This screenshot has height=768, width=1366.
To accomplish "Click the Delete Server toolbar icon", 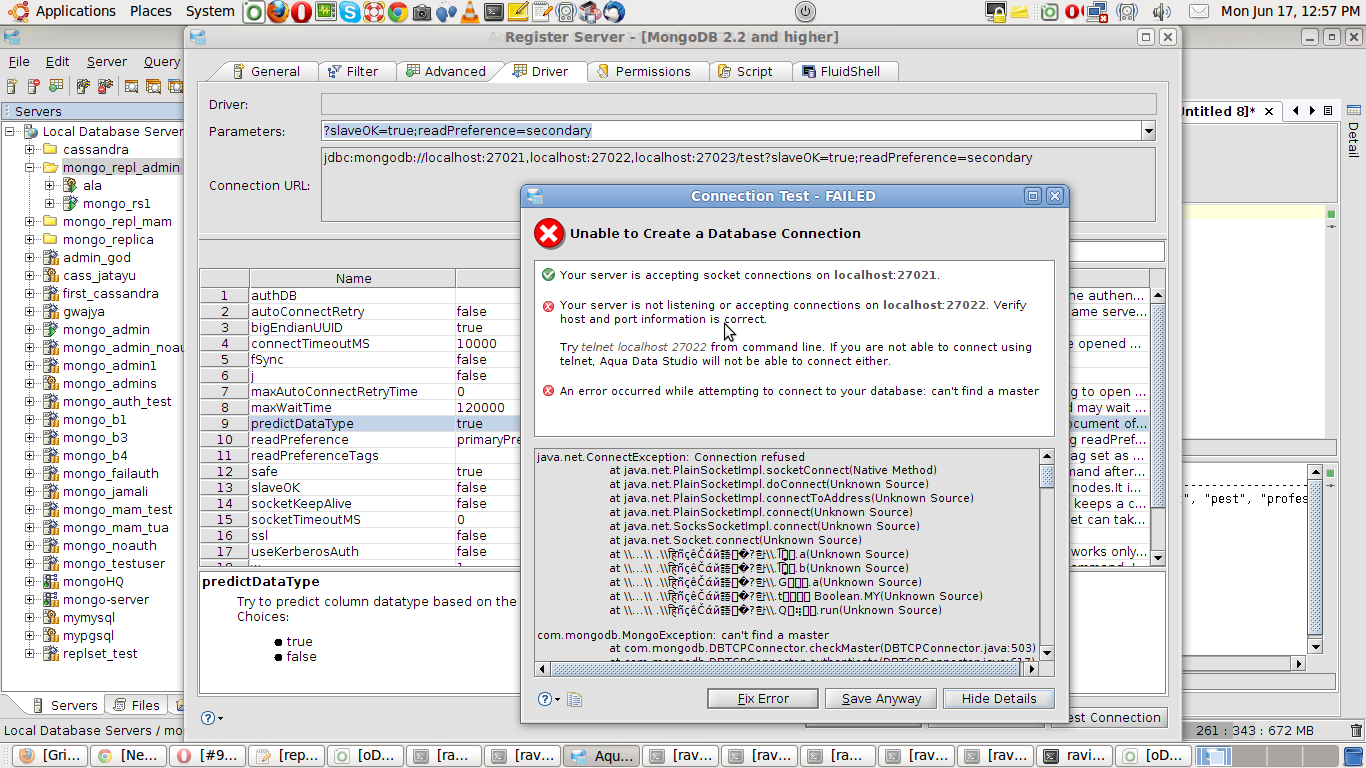I will [x=33, y=87].
